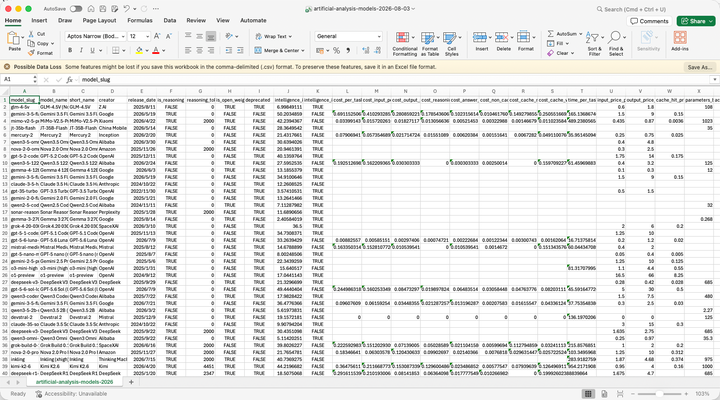Click the Save icon in title bar
720x400 pixels.
pos(103,9)
